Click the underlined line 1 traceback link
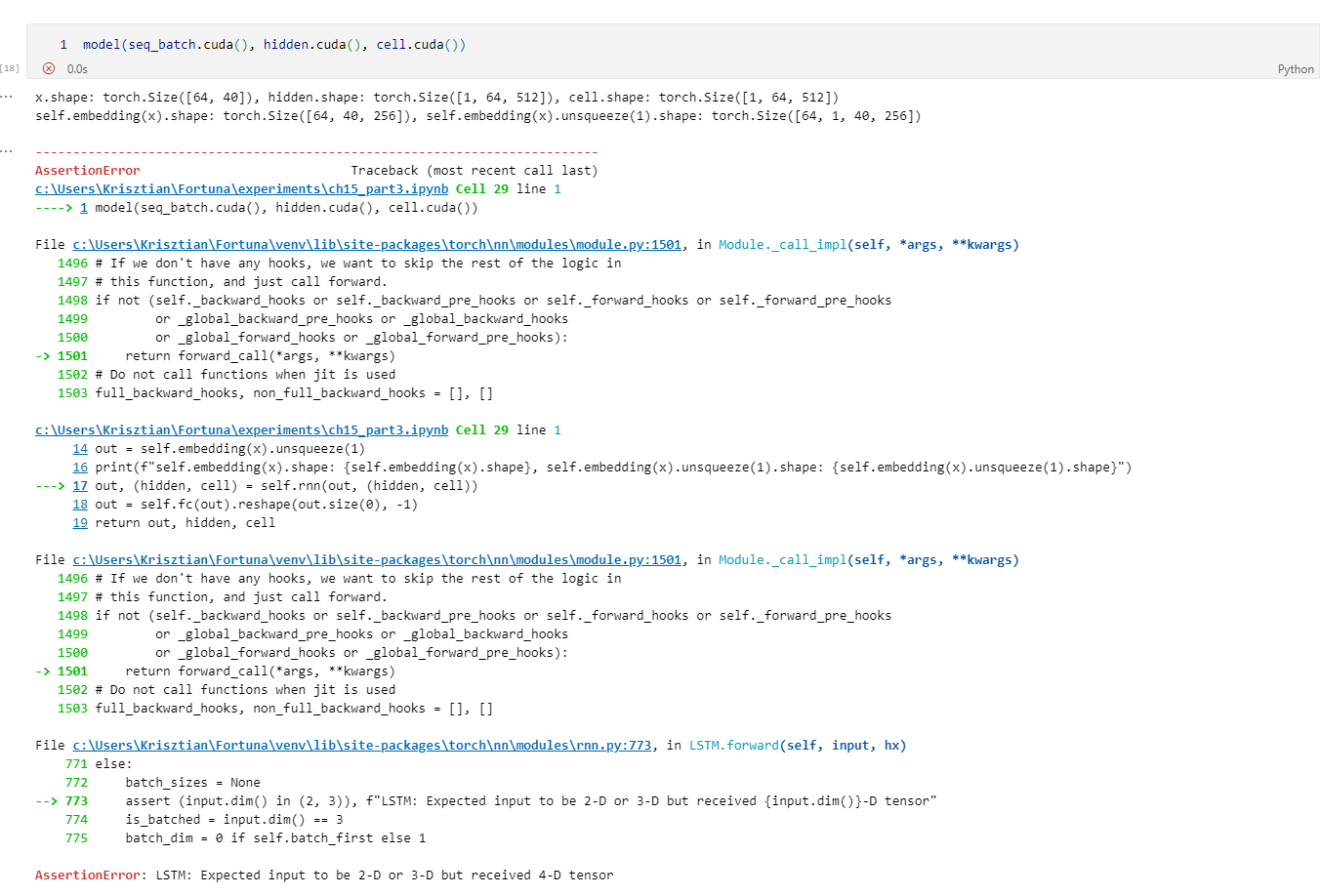 click(x=83, y=207)
